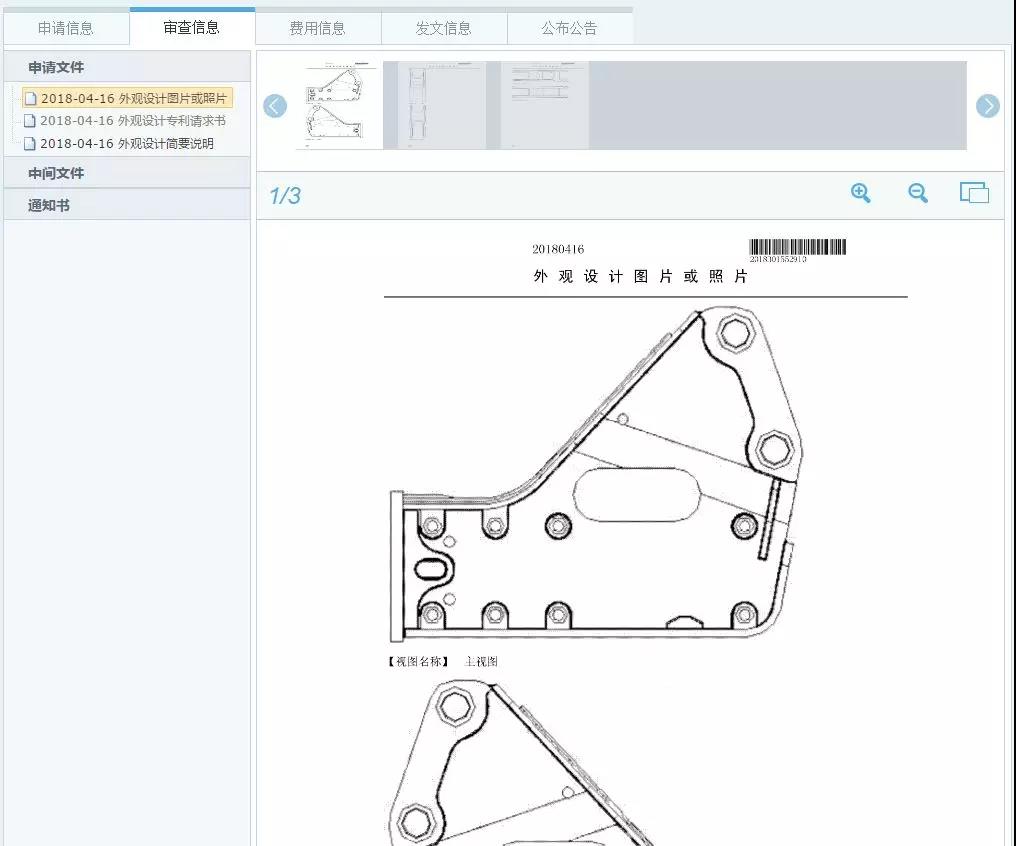Viewport: 1016px width, 846px height.
Task: Click file icon beside 外观设计图片或照片
Action: [x=30, y=98]
